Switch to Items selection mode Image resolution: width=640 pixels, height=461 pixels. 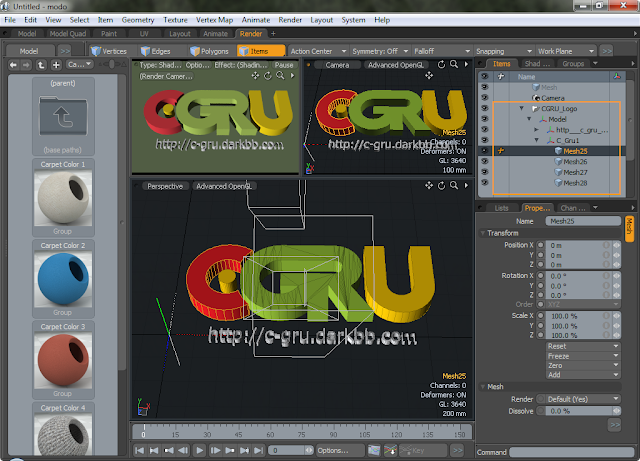261,51
